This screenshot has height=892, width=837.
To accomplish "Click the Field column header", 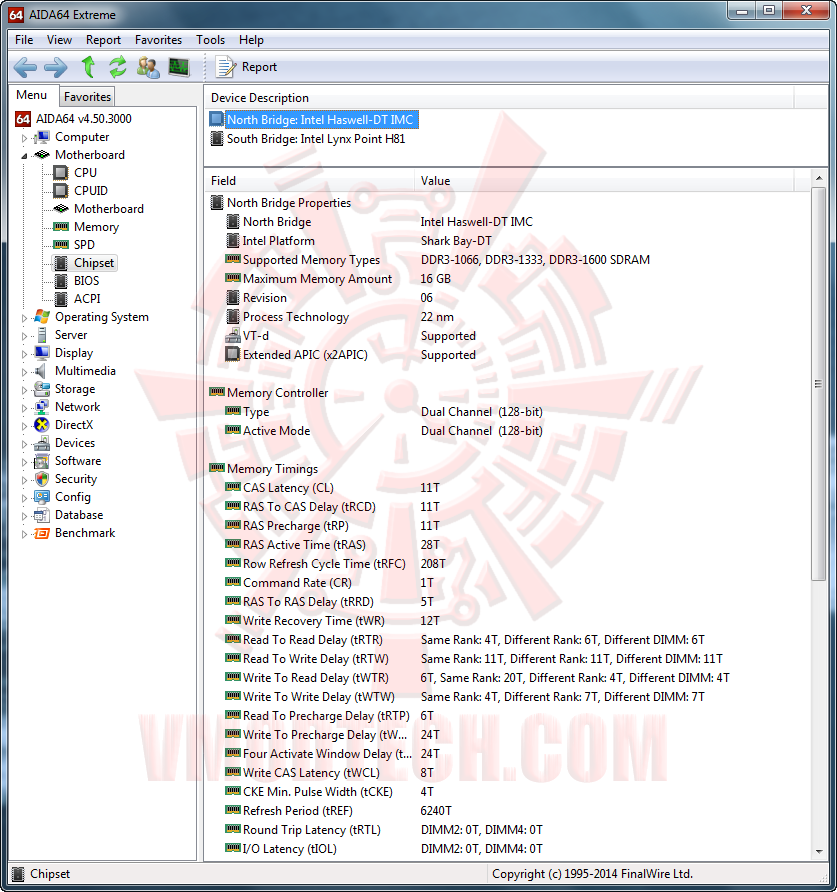I will [310, 181].
